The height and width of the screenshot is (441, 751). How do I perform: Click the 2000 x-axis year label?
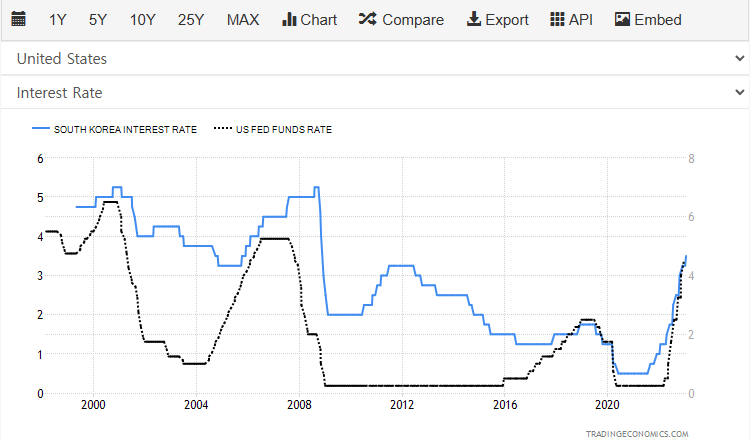tap(93, 405)
